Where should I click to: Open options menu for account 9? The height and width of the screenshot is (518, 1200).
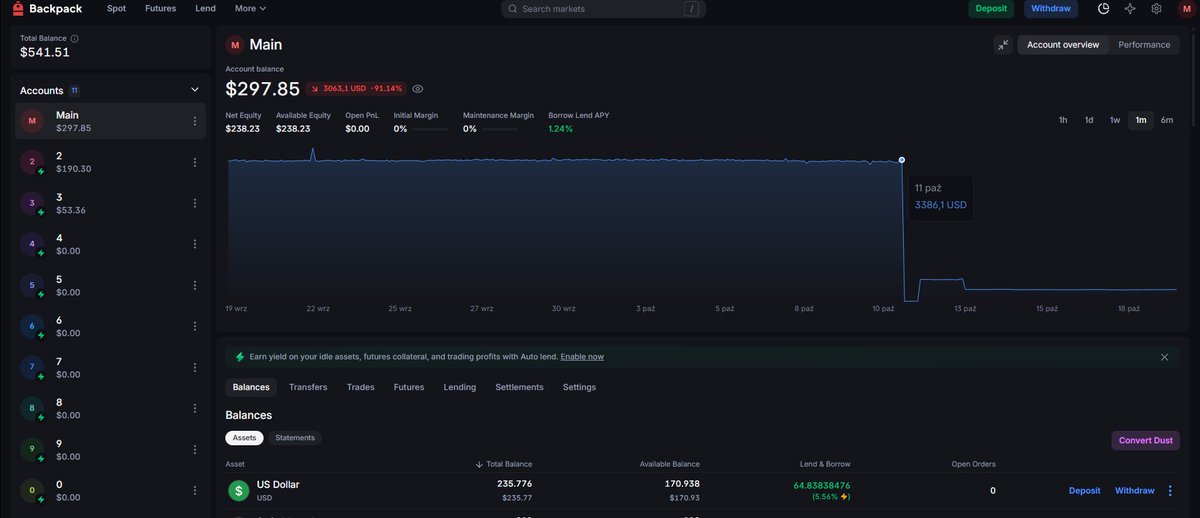(195, 449)
